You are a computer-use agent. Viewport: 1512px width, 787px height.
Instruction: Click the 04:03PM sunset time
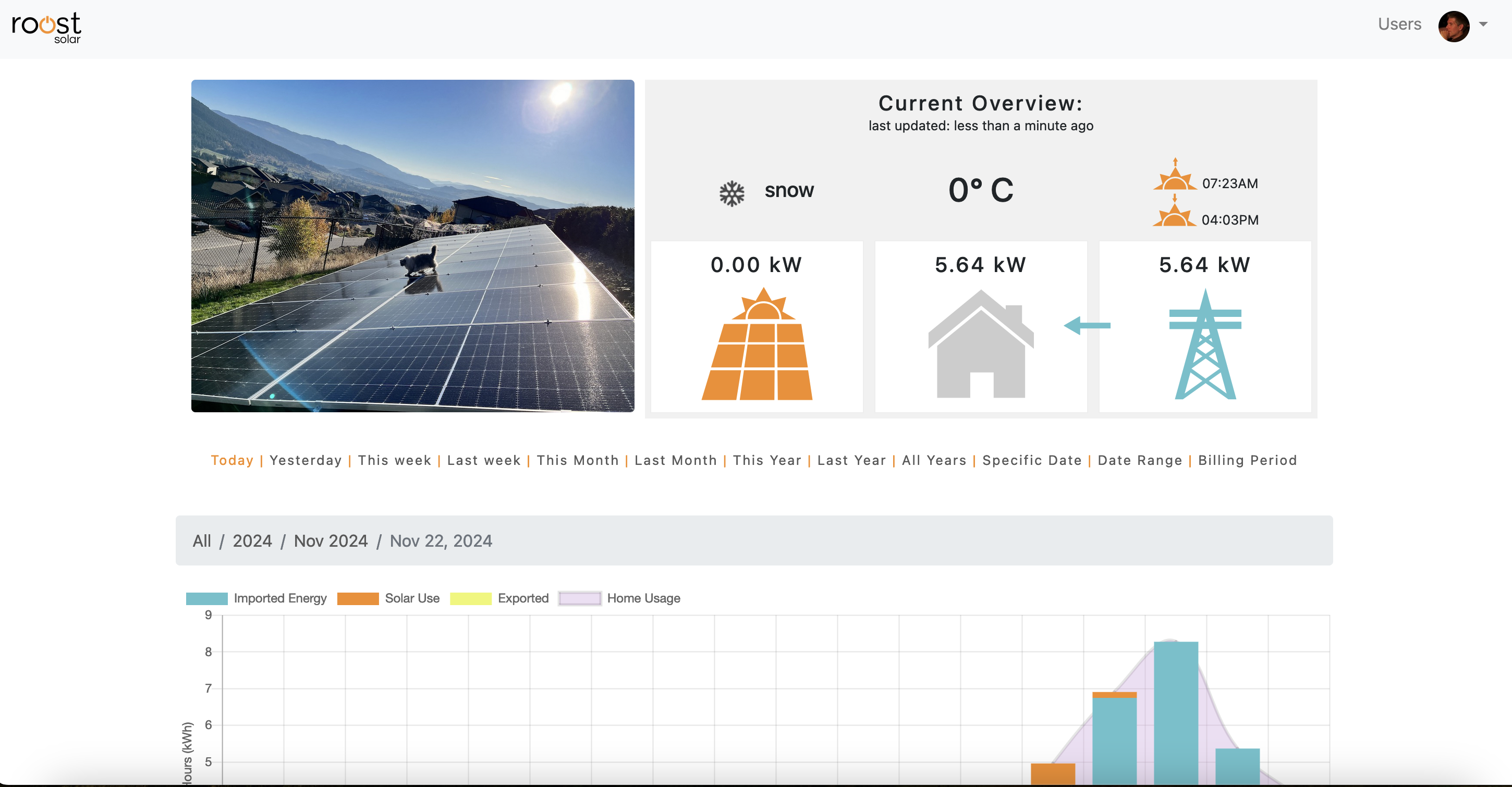(1230, 220)
